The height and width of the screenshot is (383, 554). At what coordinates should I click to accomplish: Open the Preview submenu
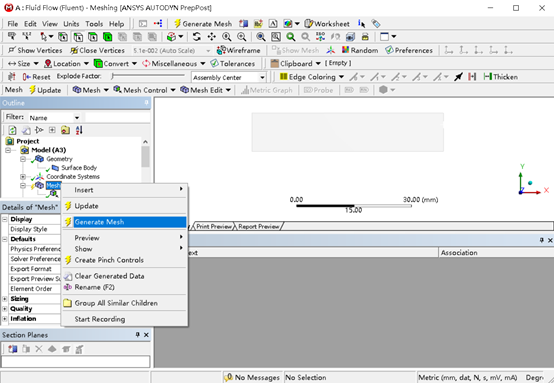(124, 238)
